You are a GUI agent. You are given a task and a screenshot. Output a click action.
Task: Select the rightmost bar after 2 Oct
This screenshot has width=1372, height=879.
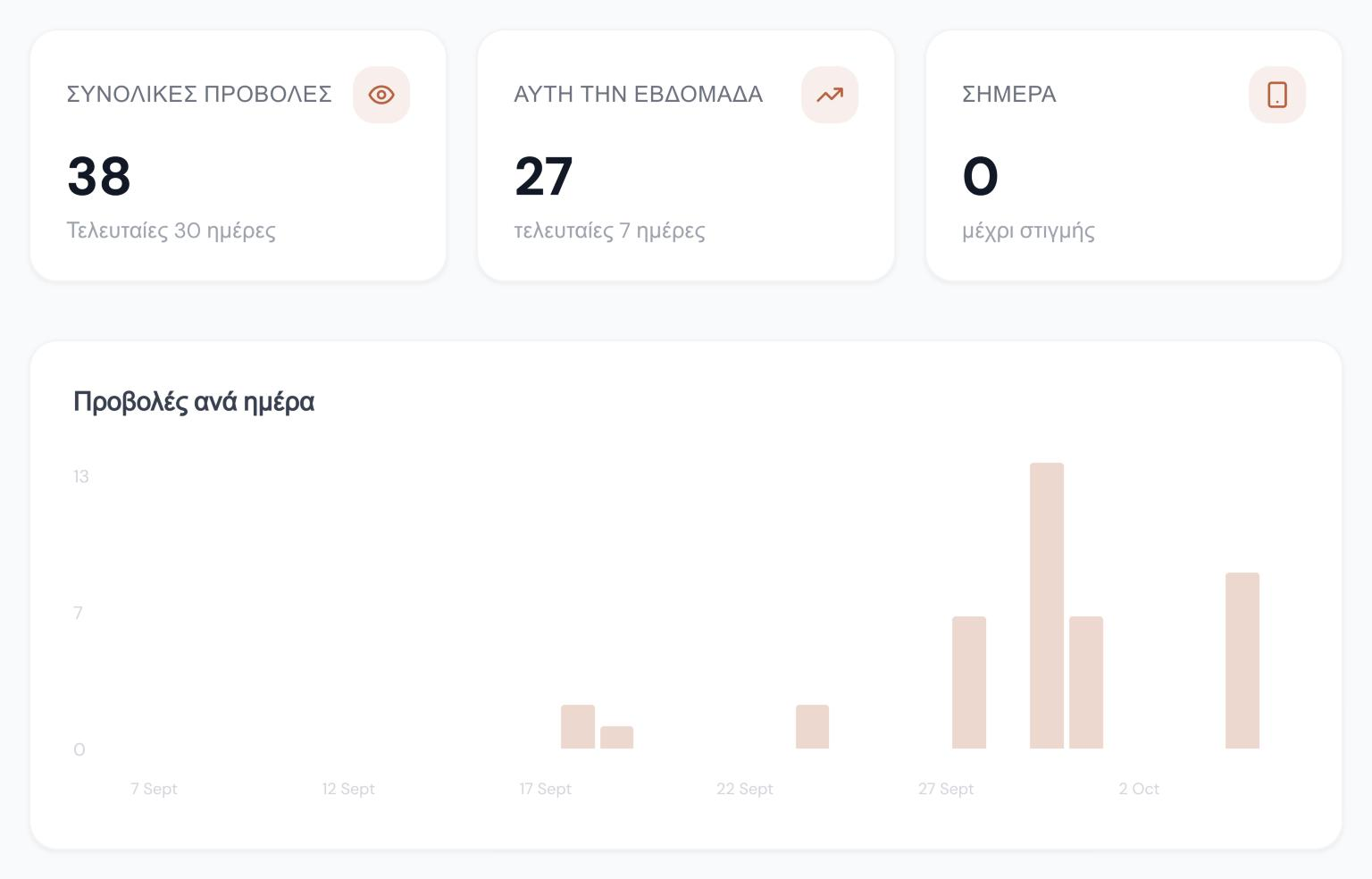[1242, 661]
